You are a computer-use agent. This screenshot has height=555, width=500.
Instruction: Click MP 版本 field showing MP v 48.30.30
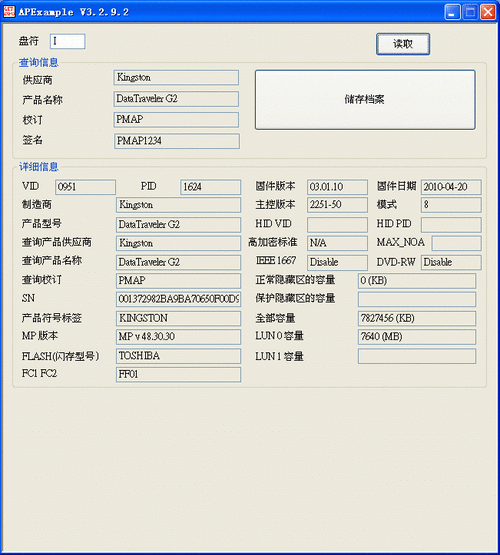click(178, 337)
